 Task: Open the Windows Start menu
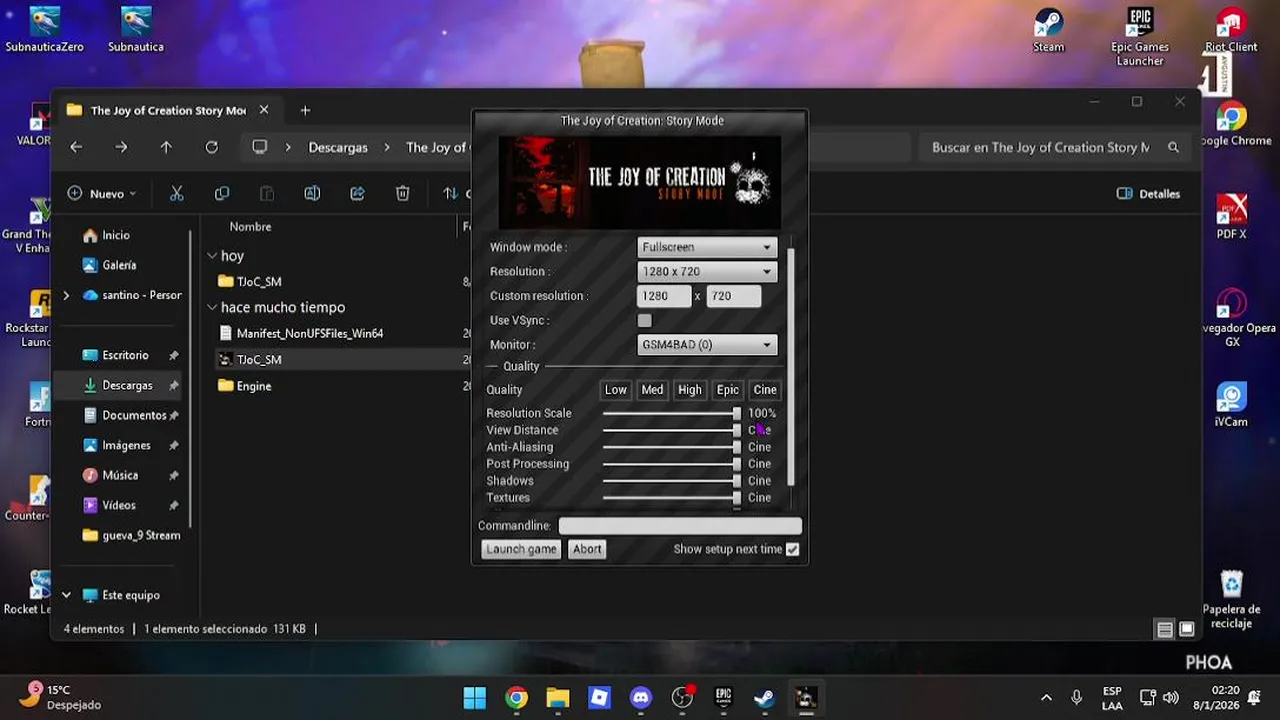pos(475,697)
